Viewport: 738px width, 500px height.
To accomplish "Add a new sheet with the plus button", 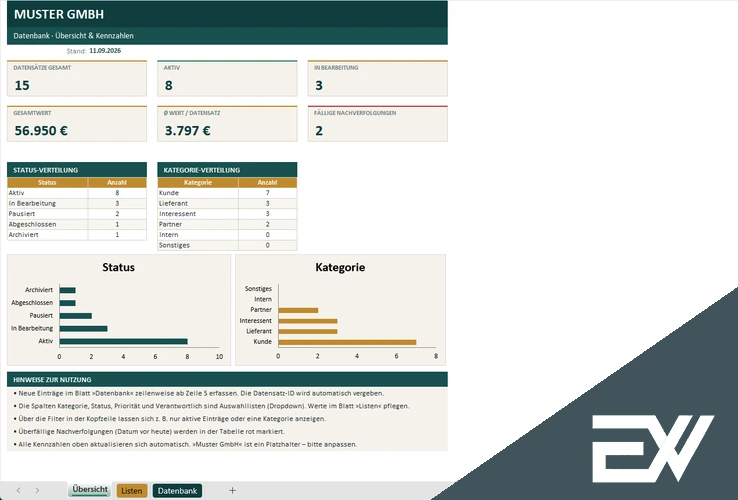I will coord(233,491).
